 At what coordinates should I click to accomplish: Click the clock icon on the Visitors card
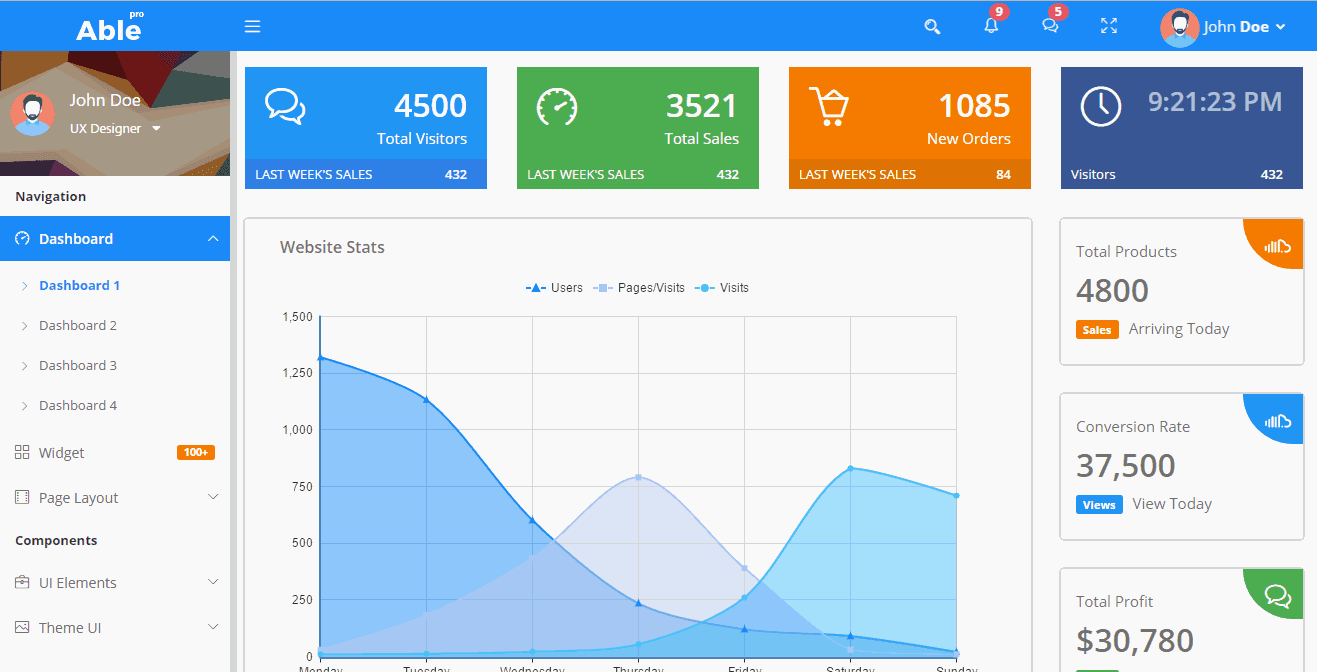[x=1100, y=105]
